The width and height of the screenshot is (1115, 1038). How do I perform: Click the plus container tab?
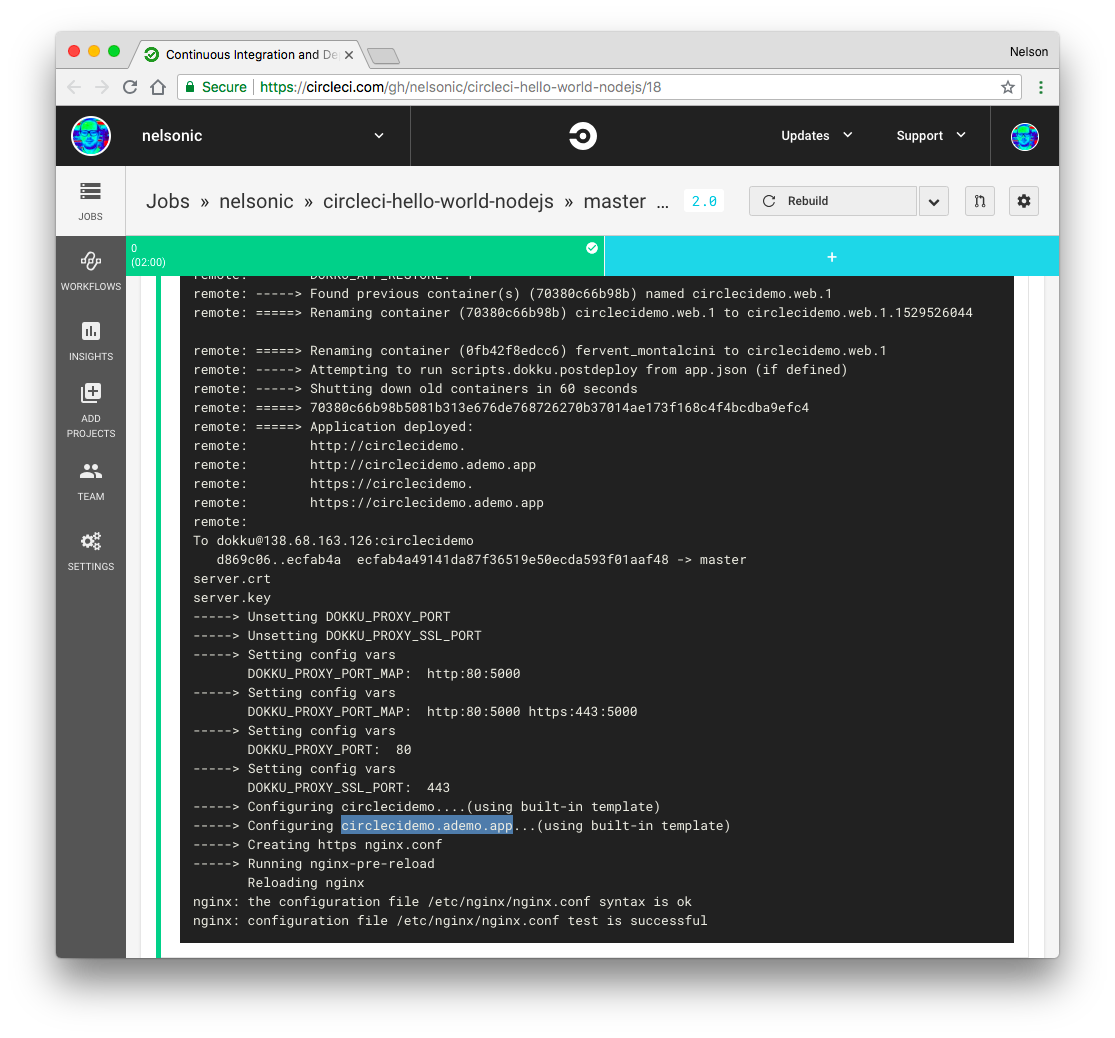coord(831,257)
